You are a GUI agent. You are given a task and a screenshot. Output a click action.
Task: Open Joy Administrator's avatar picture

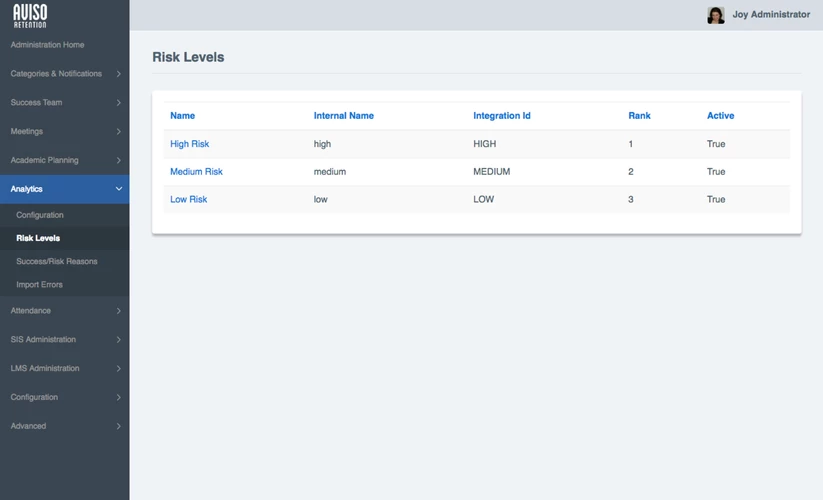coord(715,15)
